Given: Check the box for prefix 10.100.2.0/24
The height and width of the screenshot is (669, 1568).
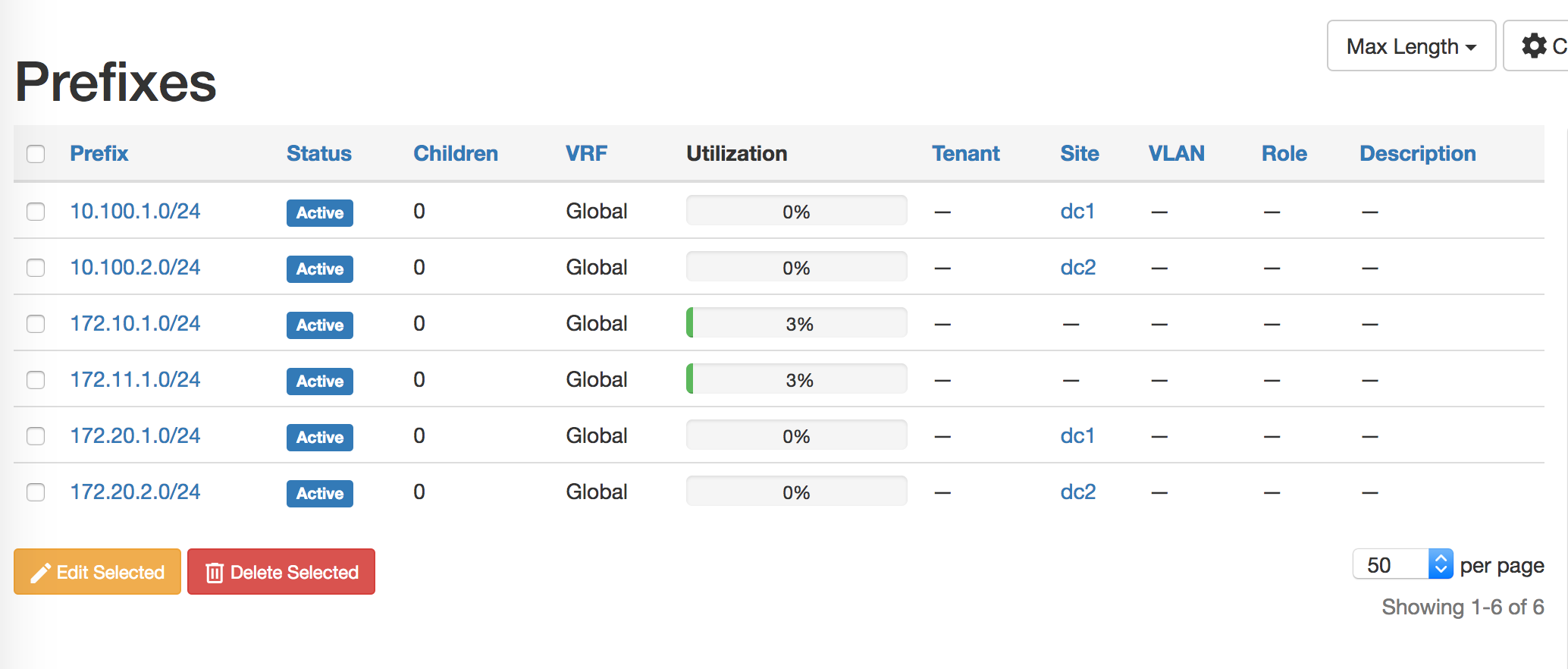Looking at the screenshot, I should 36,268.
